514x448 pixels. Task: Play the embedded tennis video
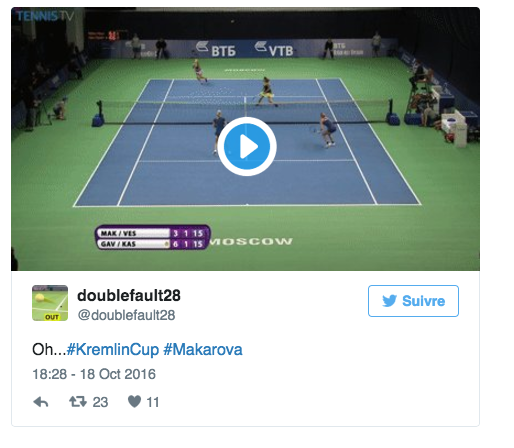247,146
